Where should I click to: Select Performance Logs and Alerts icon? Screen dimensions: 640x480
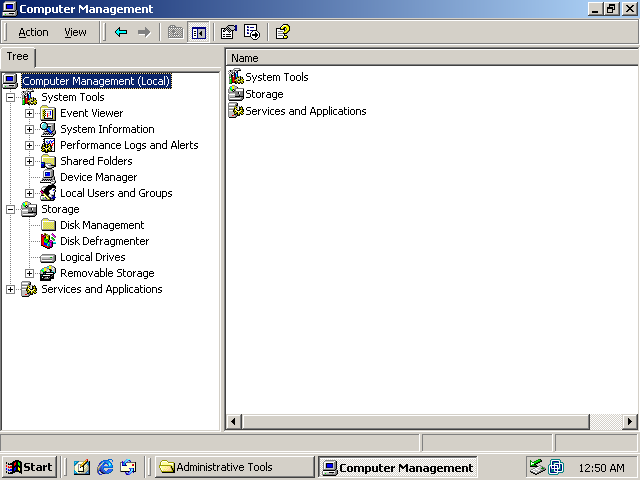point(48,145)
